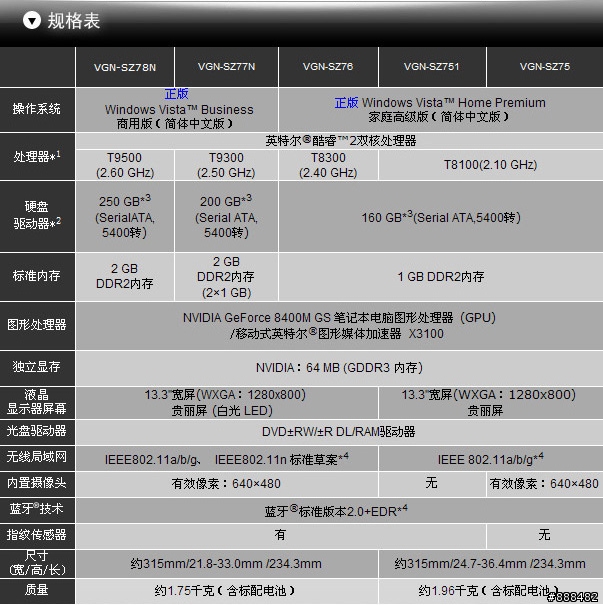Click the non-LED 13.3" 贵丽屏 display cell
This screenshot has width=603, height=605.
(x=491, y=402)
